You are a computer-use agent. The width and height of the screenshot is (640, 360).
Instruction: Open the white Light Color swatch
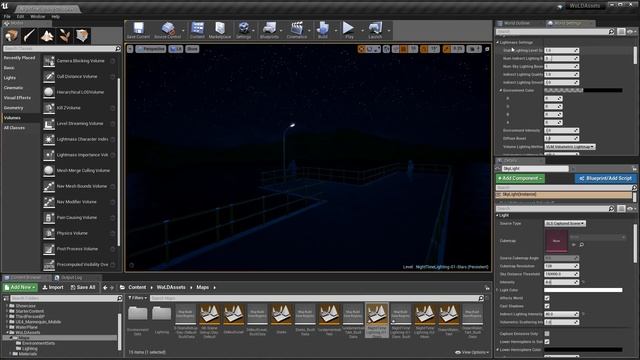(x=583, y=290)
